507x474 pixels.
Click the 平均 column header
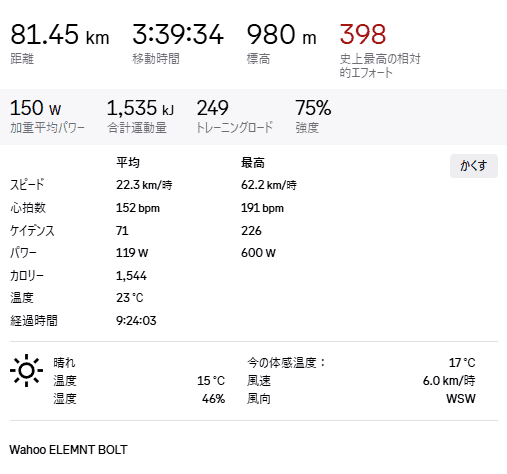click(128, 163)
